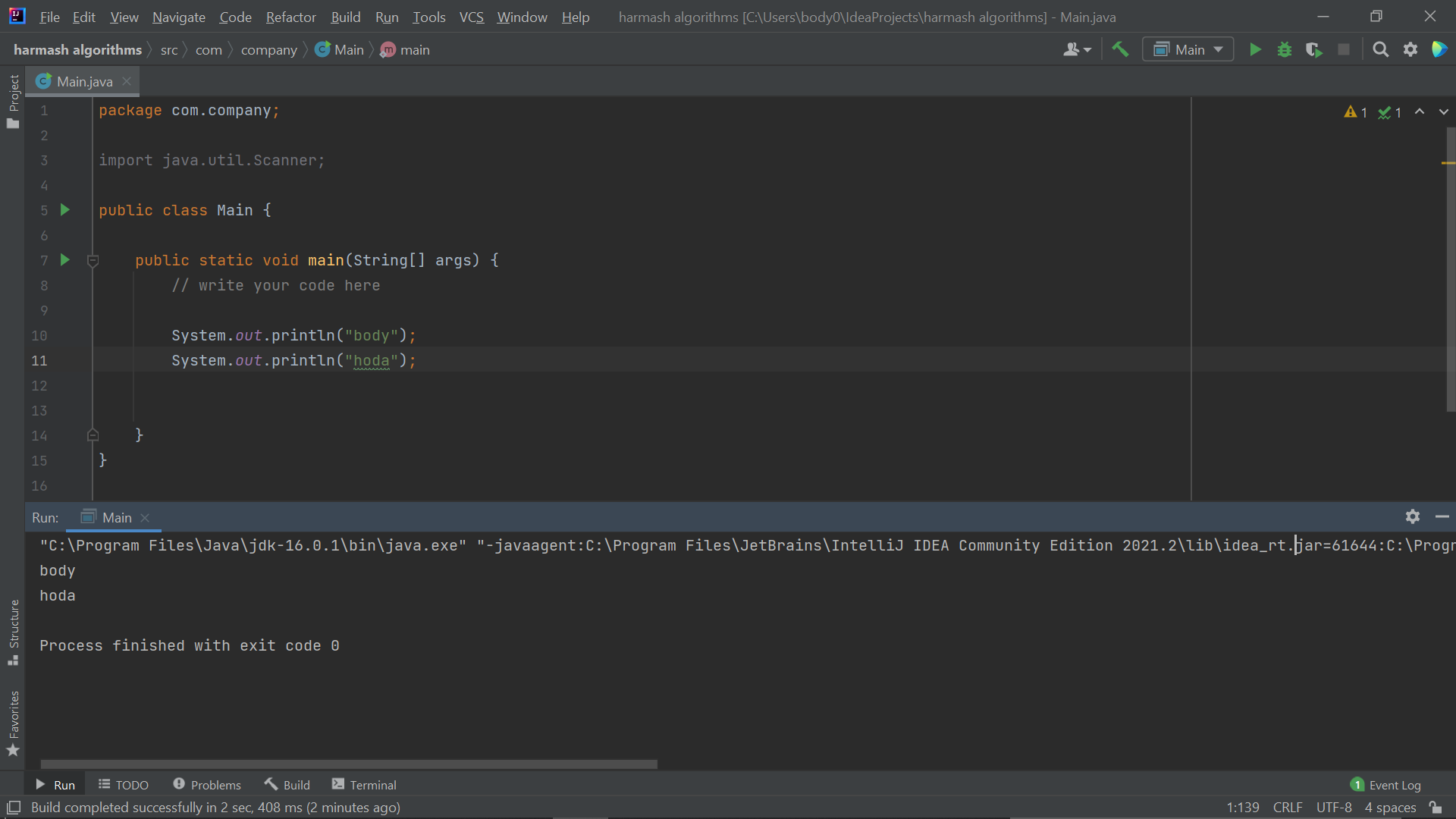
Task: Open the Window menu
Action: point(522,17)
